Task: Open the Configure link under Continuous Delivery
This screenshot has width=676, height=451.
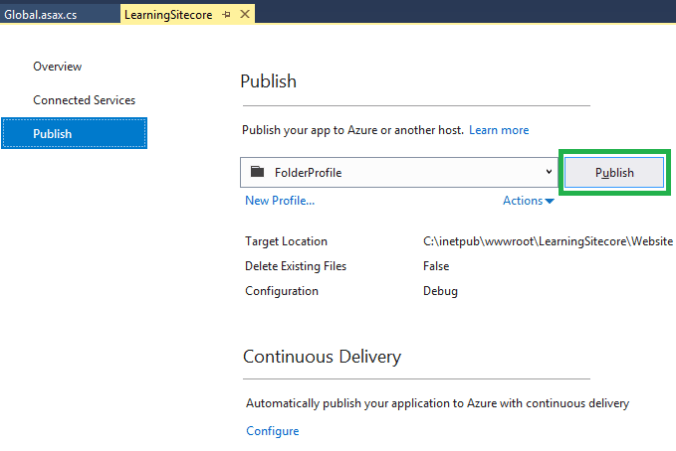Action: 272,431
